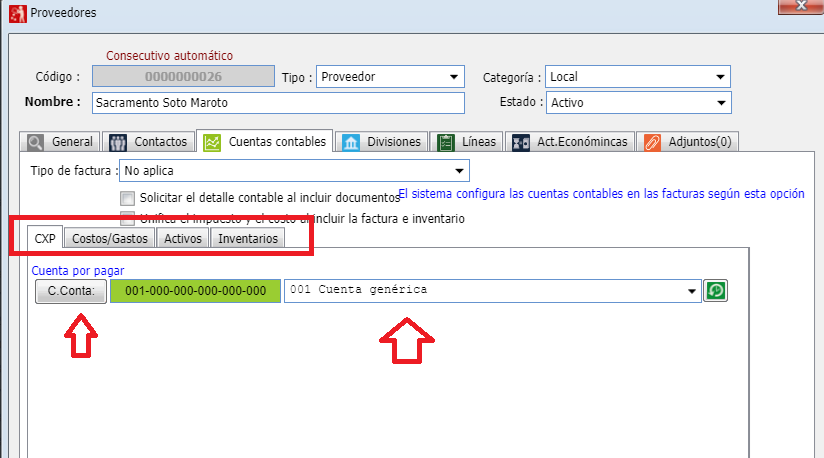Screen dimensions: 824x458
Task: Close the Proveedores window
Action: point(801,6)
